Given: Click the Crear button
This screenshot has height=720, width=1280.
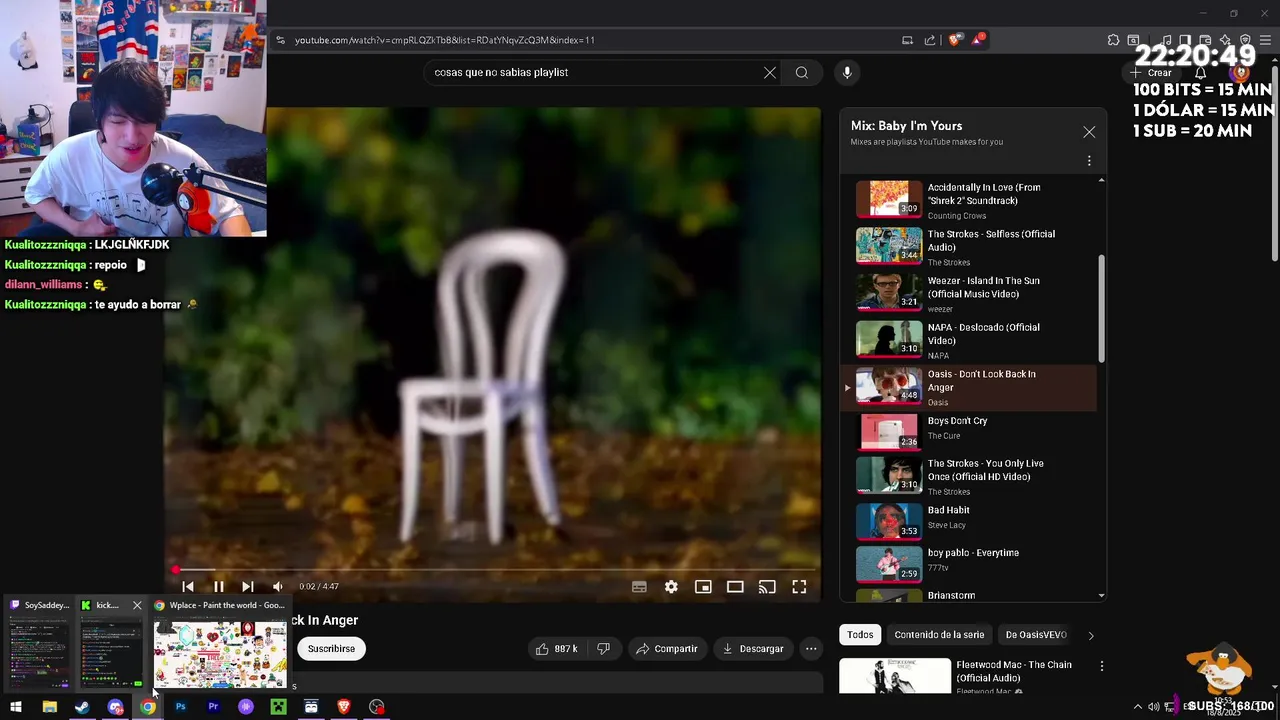Looking at the screenshot, I should (x=1152, y=72).
